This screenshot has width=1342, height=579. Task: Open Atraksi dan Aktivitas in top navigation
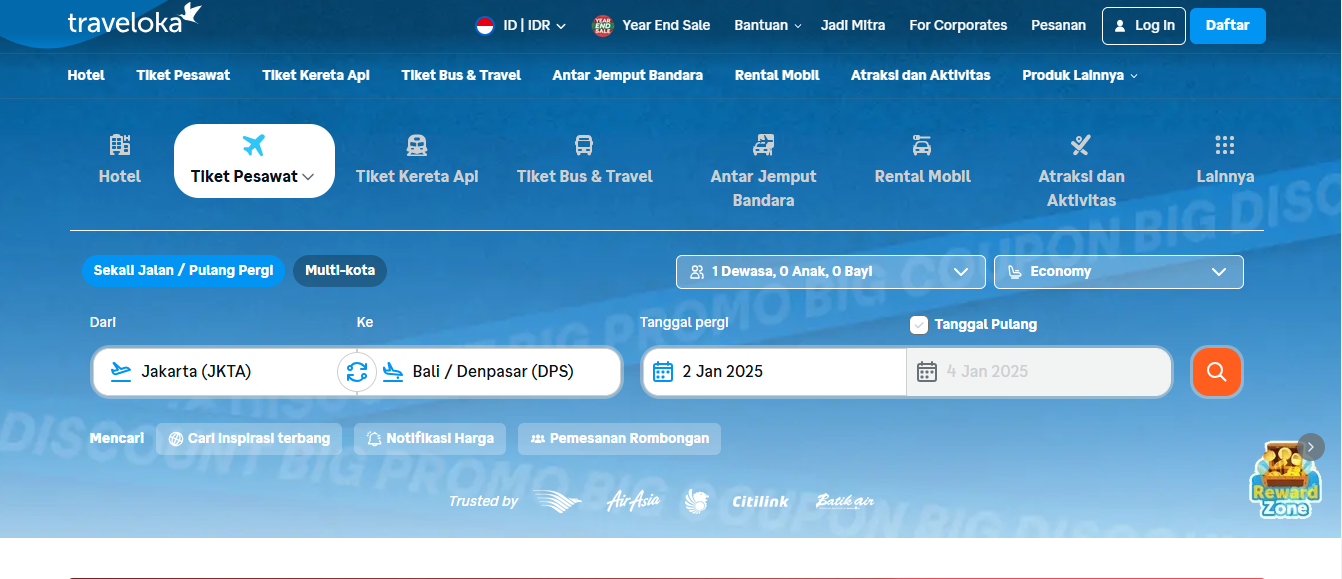pyautogui.click(x=921, y=75)
